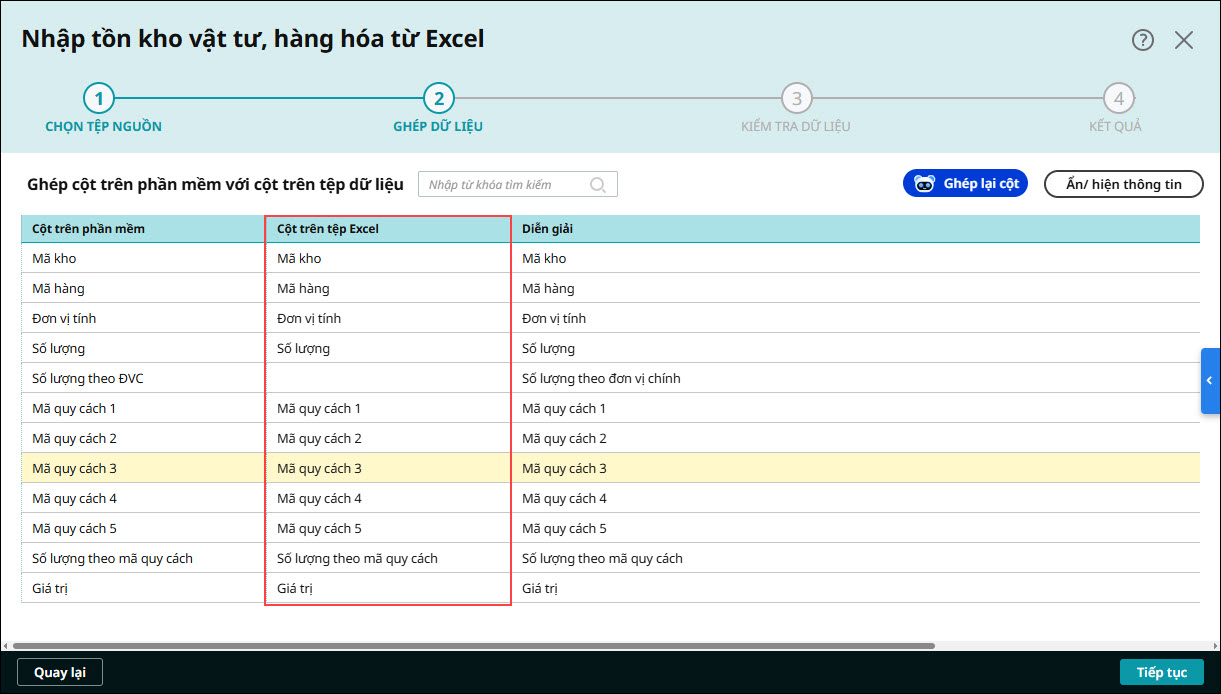Viewport: 1221px width, 694px height.
Task: Focus the keyword search input field
Action: point(505,184)
